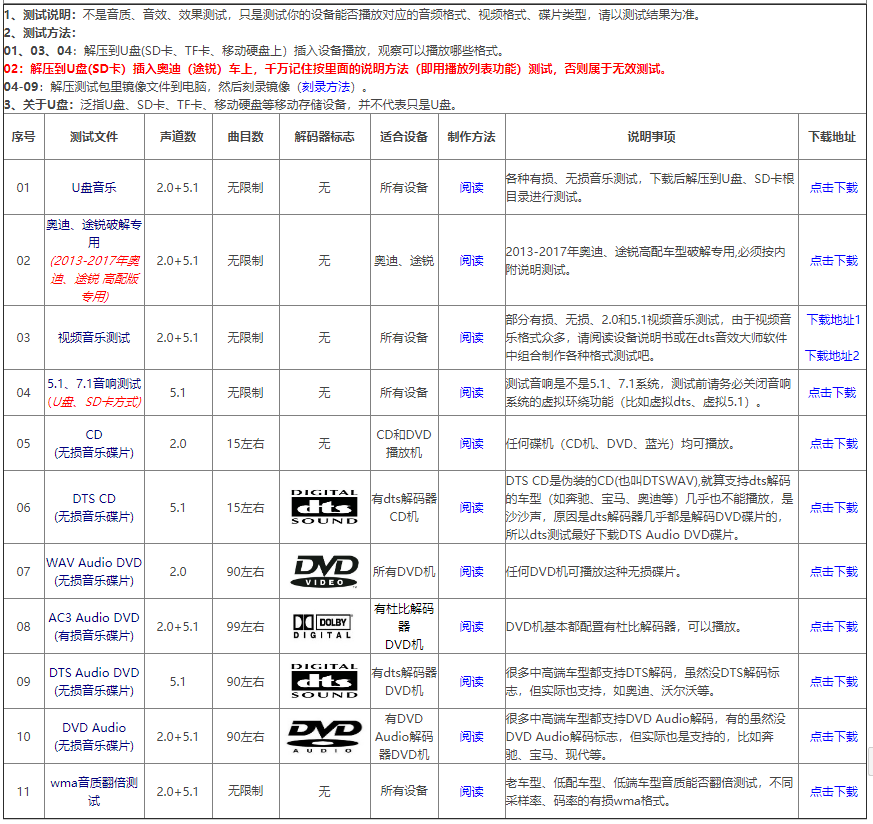The width and height of the screenshot is (873, 824).
Task: Open the U盘音乐 test file link
Action: coord(94,188)
